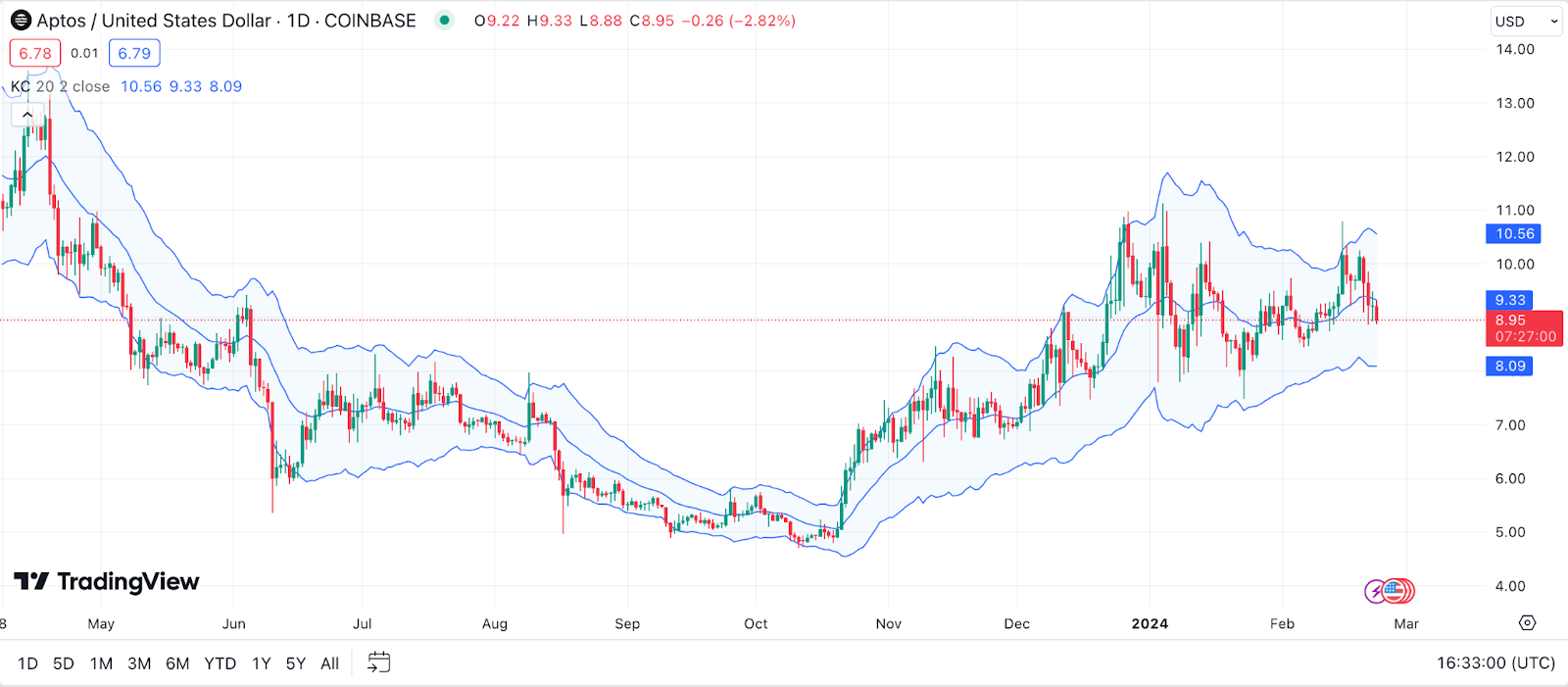Open the date range calendar icon
This screenshot has height=687, width=1568.
(378, 663)
